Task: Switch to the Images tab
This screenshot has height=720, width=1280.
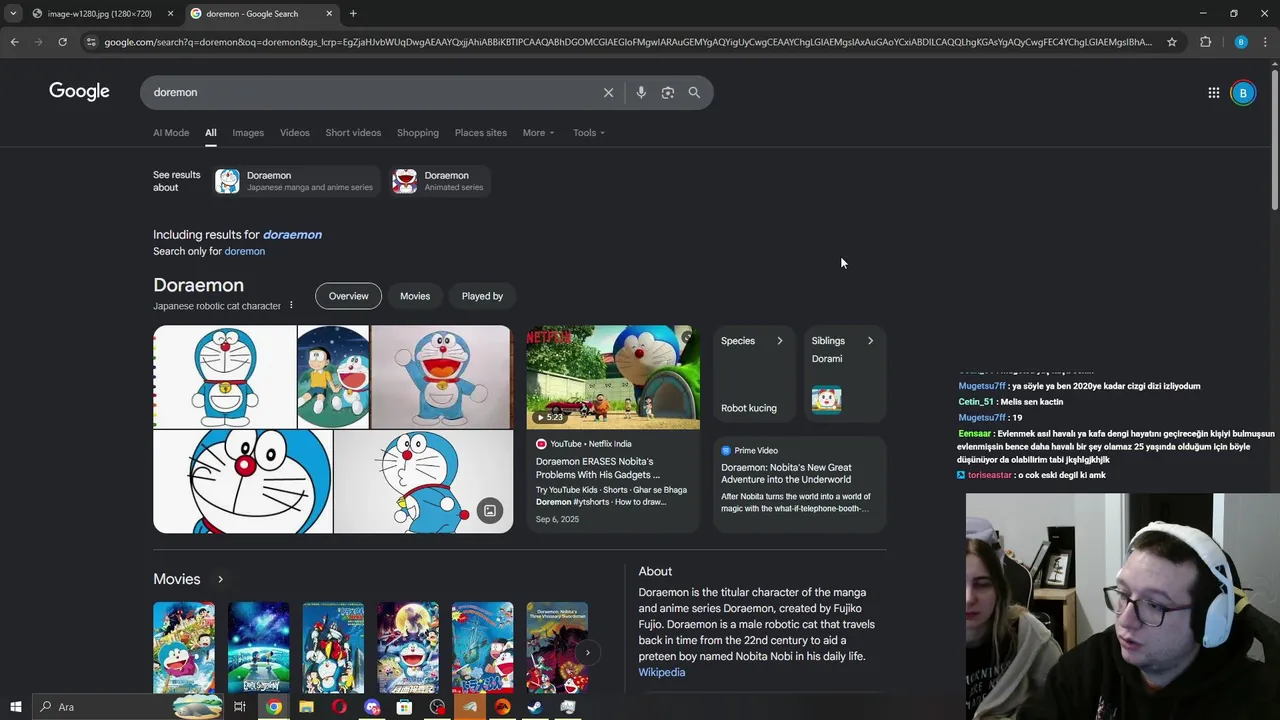Action: 248,133
